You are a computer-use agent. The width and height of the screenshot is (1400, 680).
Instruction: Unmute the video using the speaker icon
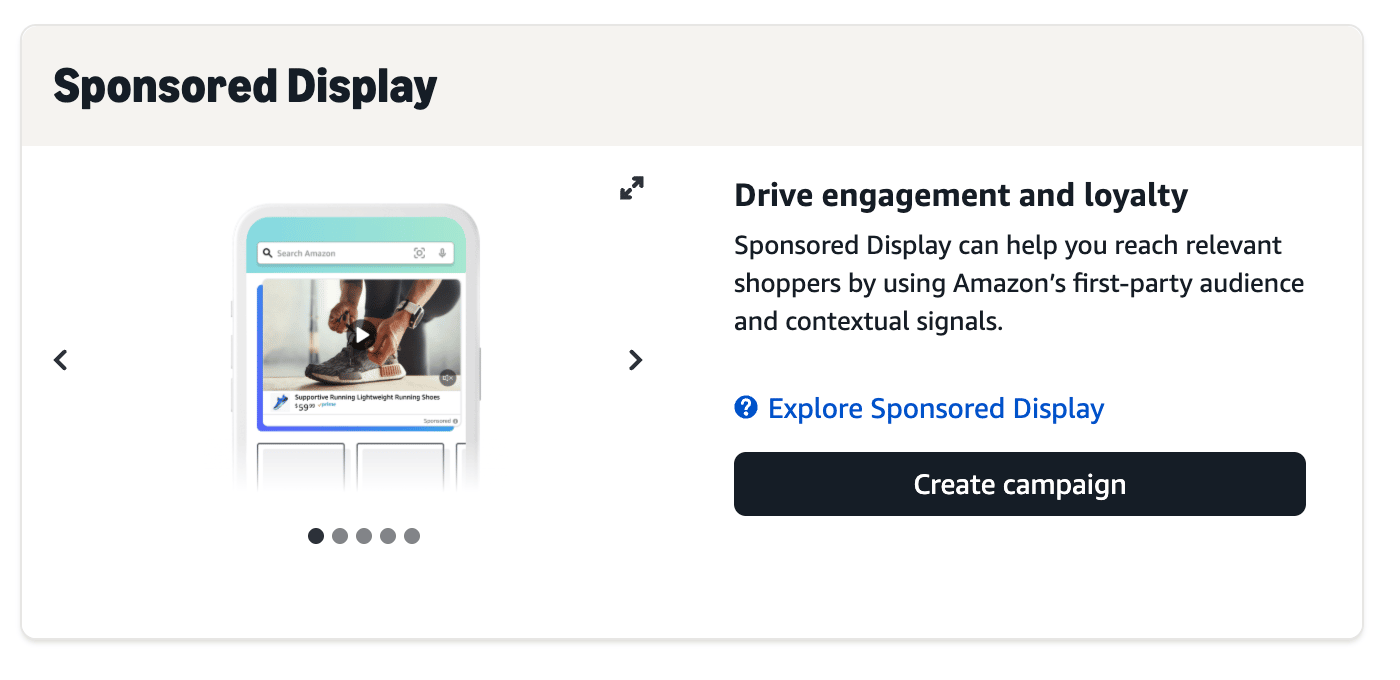point(447,378)
